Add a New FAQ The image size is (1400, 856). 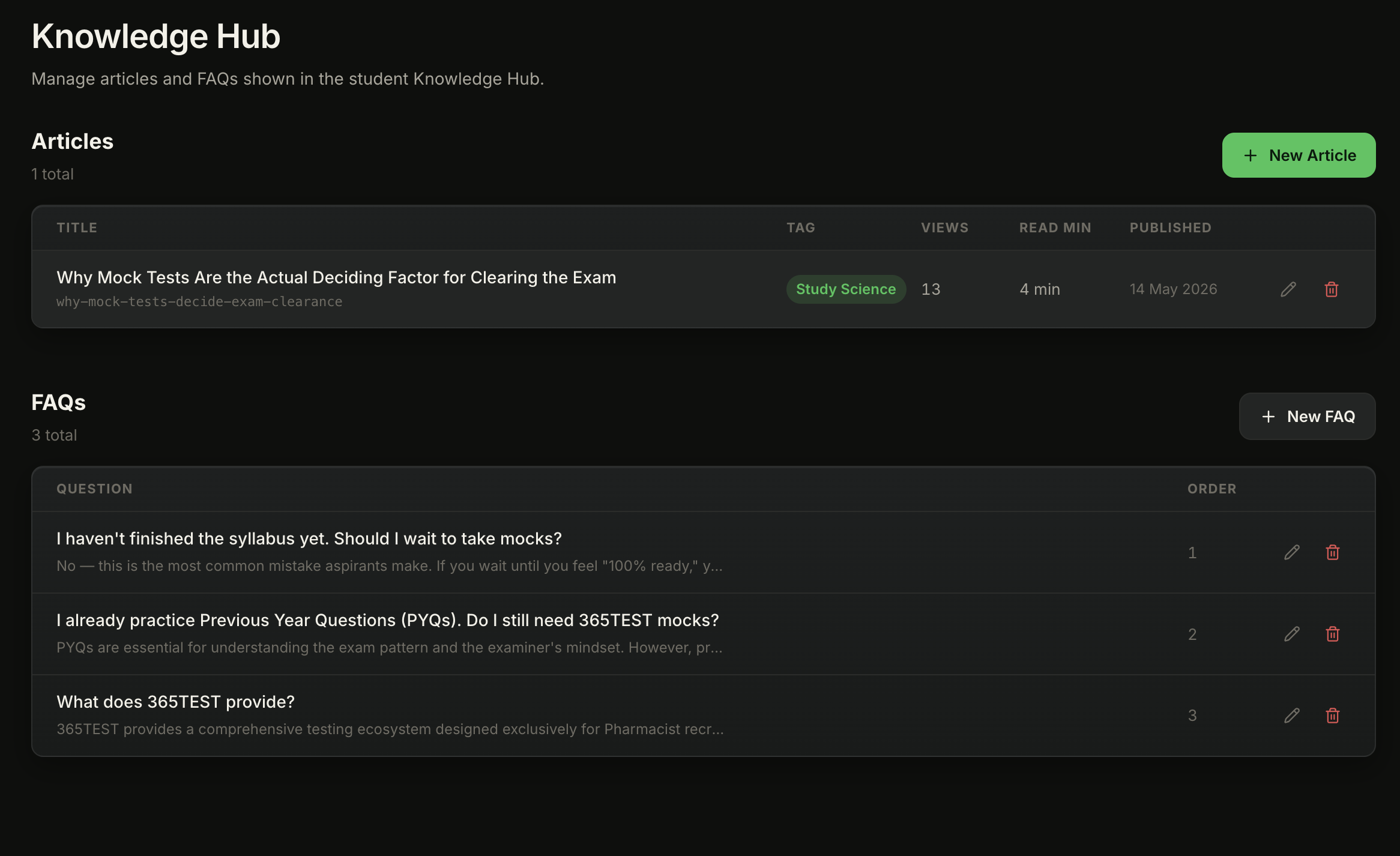pos(1308,417)
